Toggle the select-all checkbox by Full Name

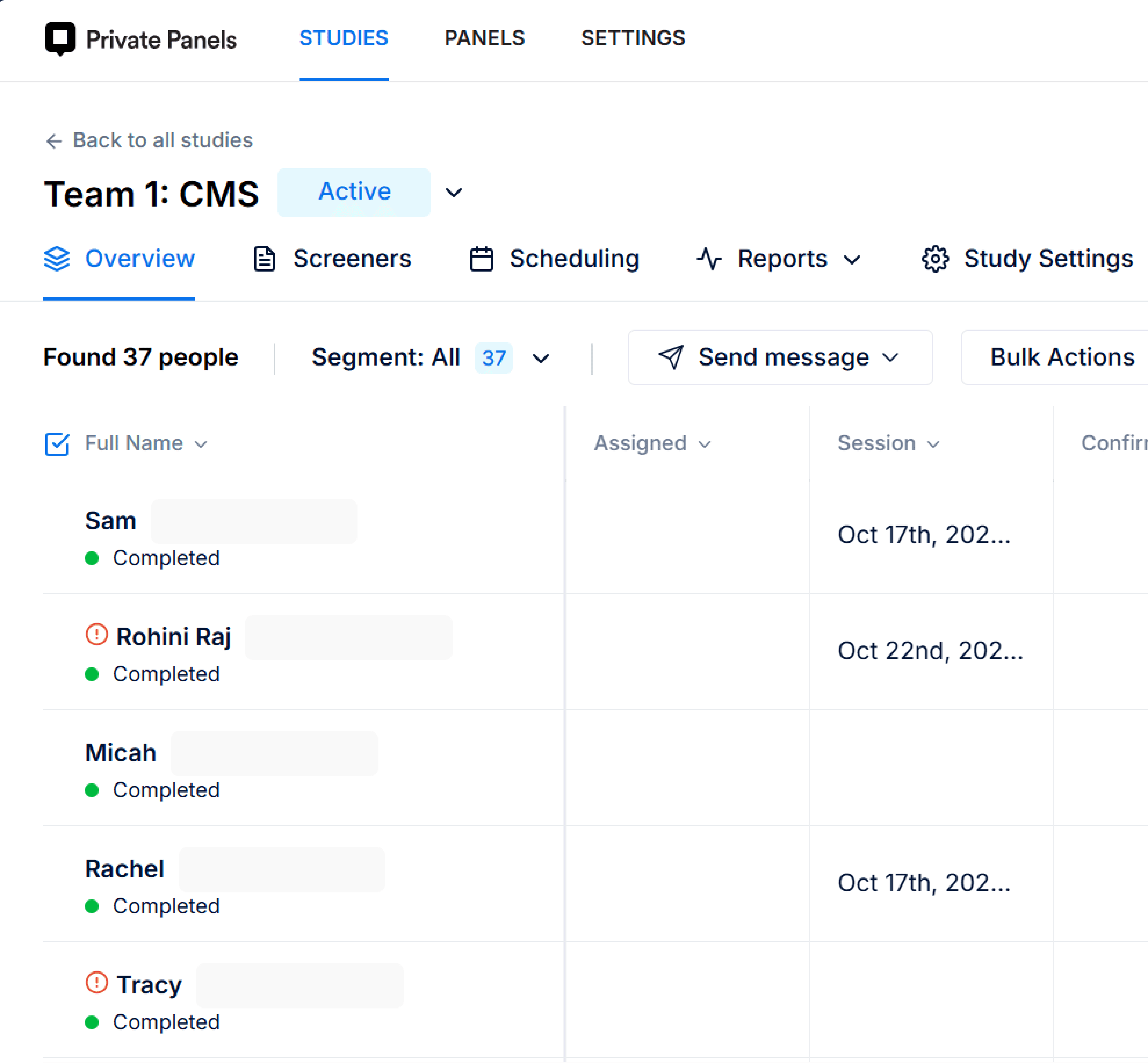click(x=57, y=444)
